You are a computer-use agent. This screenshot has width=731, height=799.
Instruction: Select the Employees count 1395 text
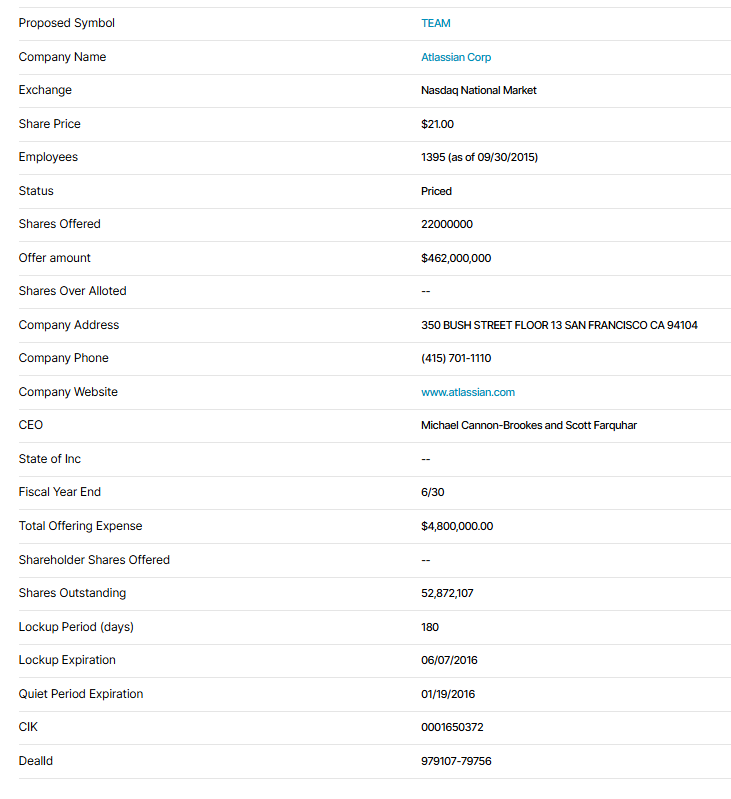tap(479, 157)
